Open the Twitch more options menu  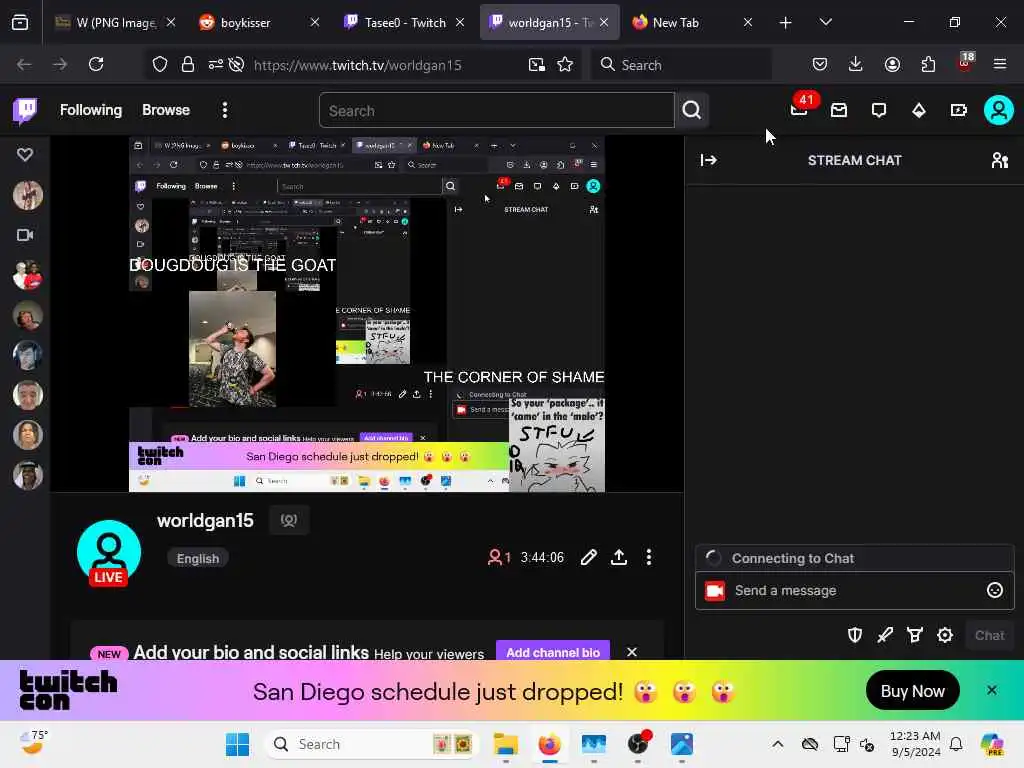coord(225,110)
